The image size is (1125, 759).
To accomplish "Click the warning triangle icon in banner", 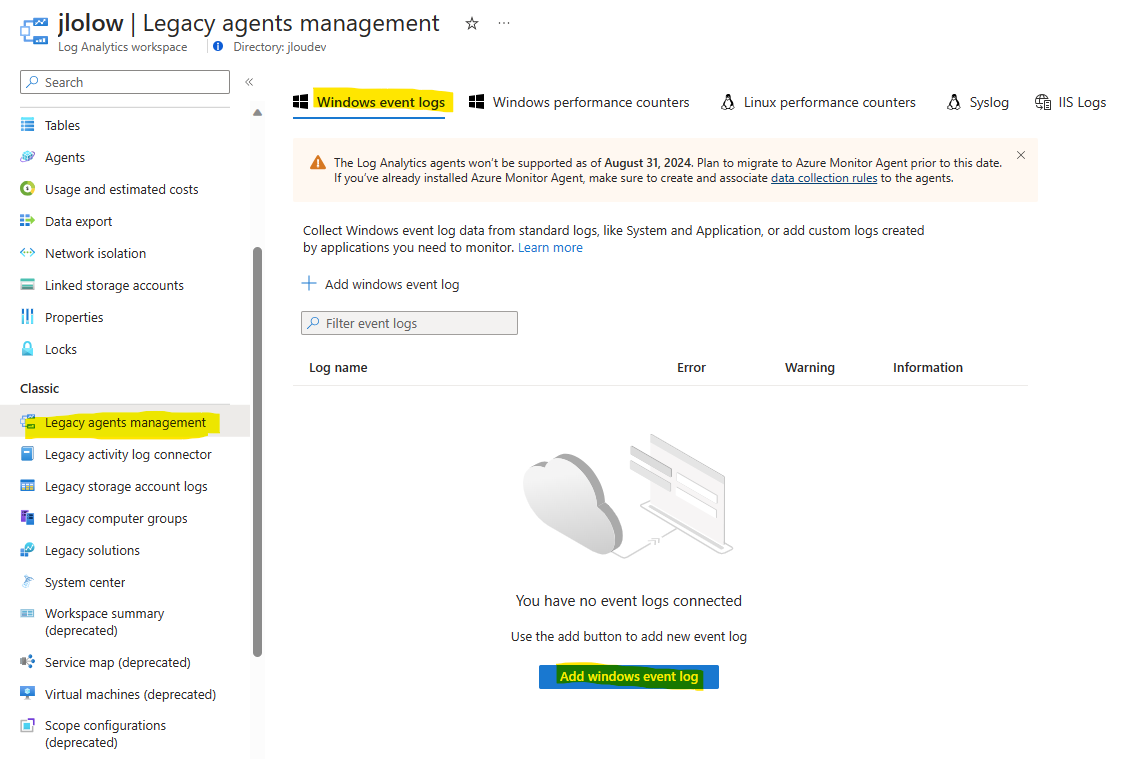I will click(318, 163).
